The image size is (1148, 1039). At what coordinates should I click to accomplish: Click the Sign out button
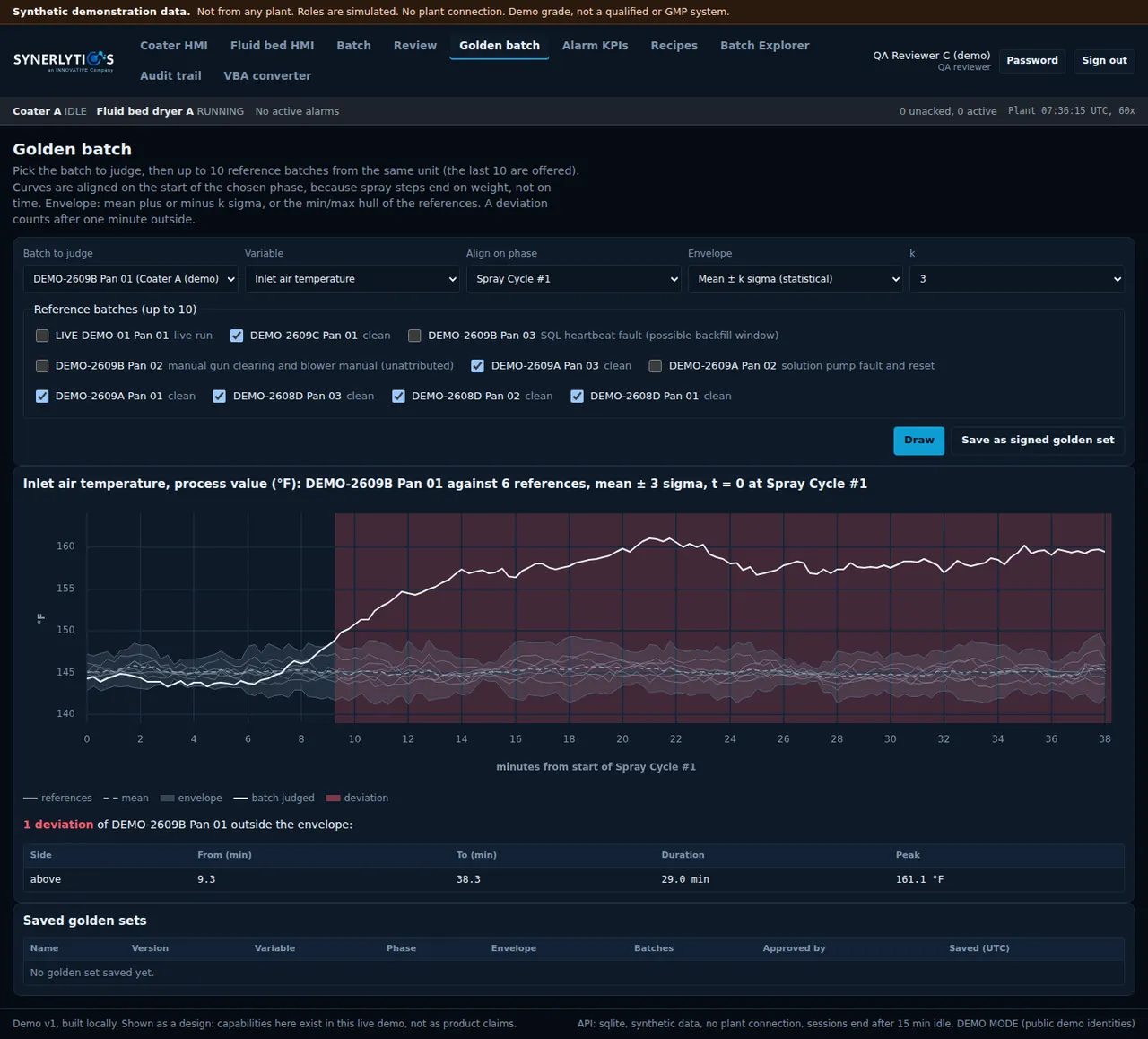click(1104, 61)
